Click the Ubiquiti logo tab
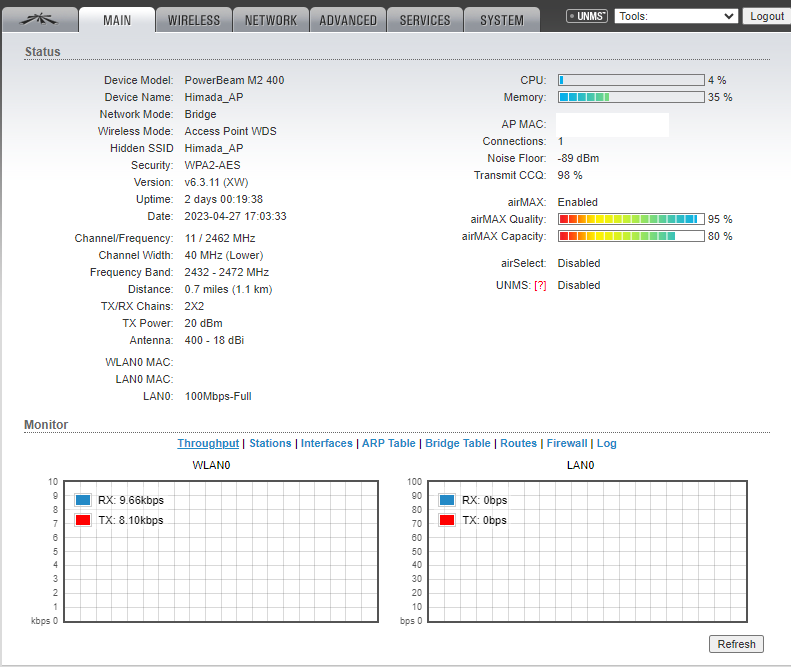Viewport: 791px width, 667px height. pos(39,19)
